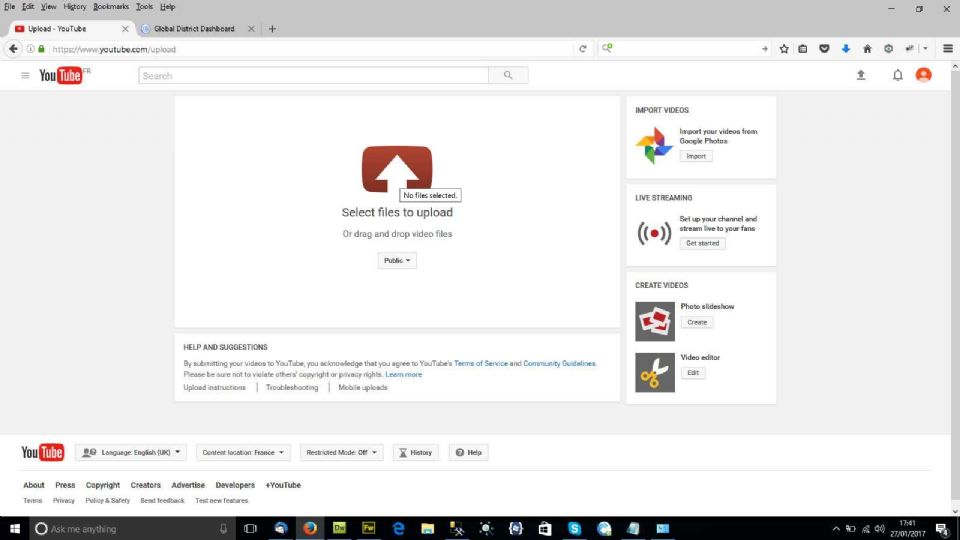Click Cortana Ask me anything box
Screen dimensions: 960x540
click(132, 528)
